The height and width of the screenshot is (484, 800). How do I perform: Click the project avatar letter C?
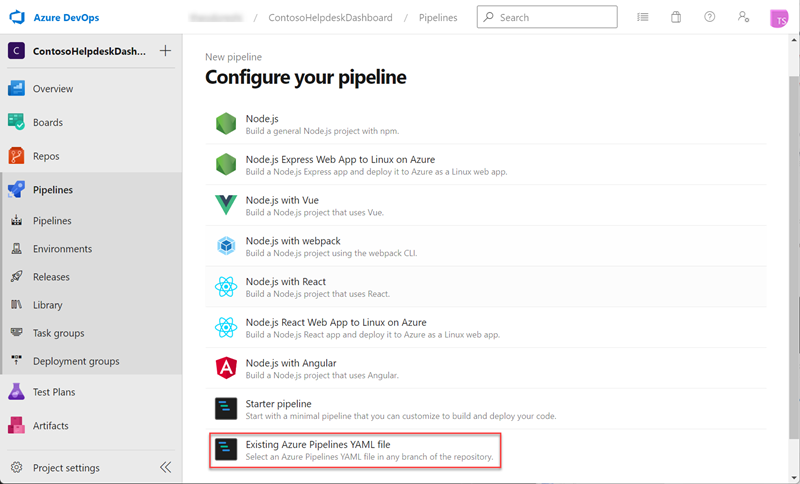point(16,51)
